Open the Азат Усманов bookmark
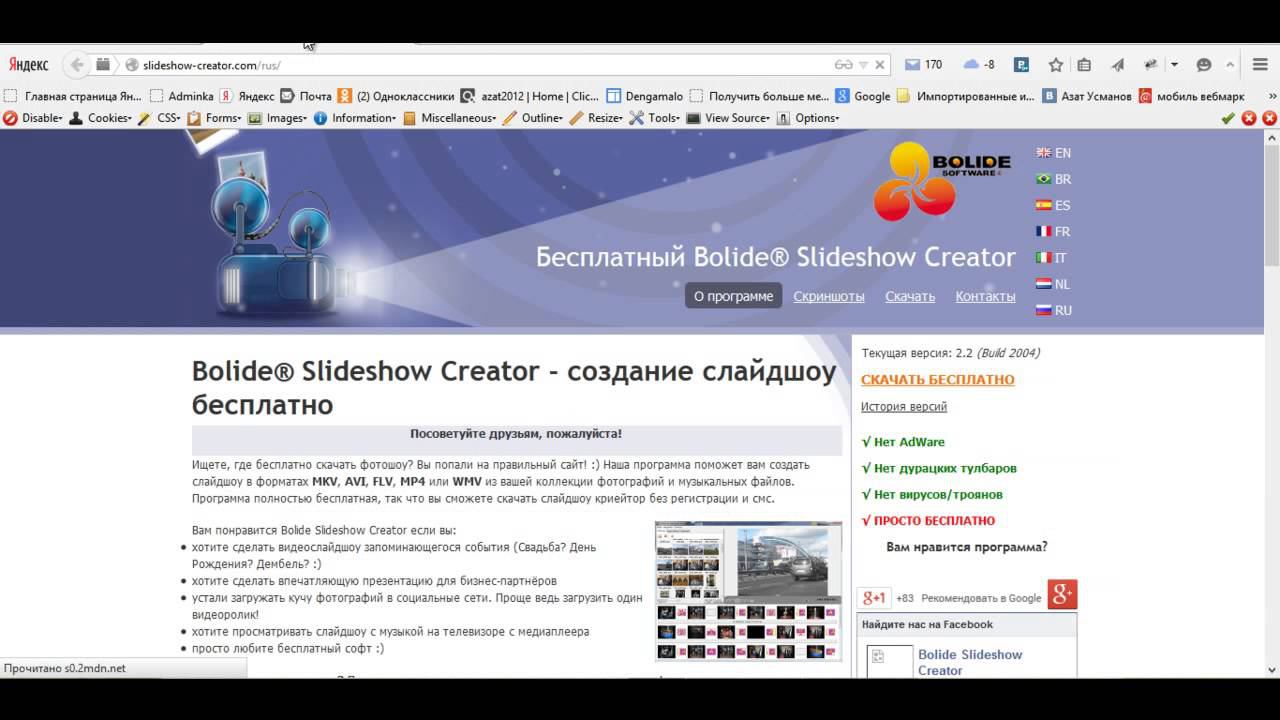The image size is (1280, 720). point(1087,97)
